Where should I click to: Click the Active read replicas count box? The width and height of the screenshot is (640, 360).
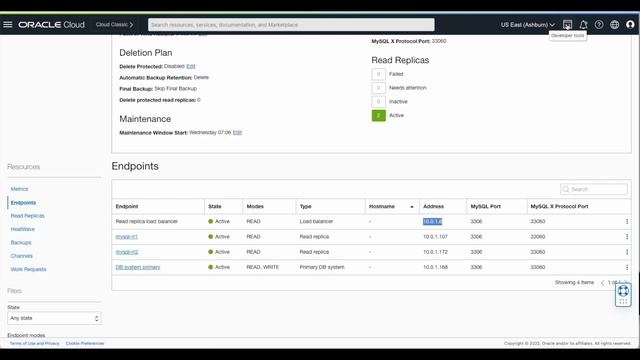(x=378, y=116)
